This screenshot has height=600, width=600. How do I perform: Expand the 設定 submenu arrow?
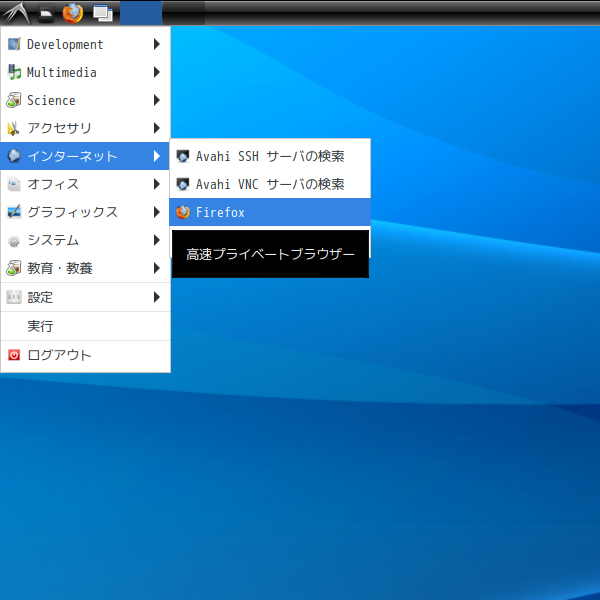pyautogui.click(x=157, y=297)
